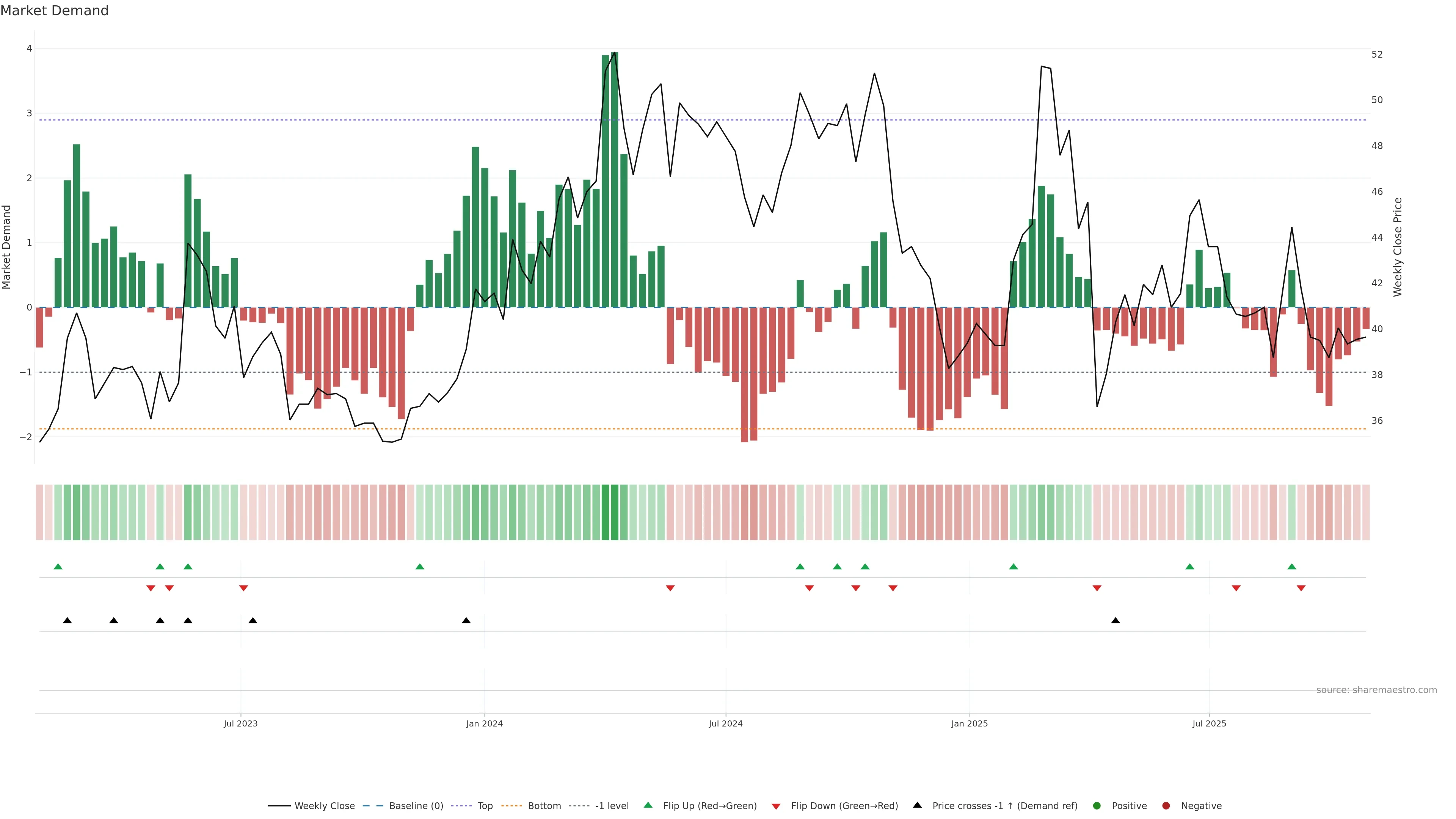Viewport: 1456px width, 819px height.
Task: Click the Jul 2025 x-axis label
Action: point(1209,723)
